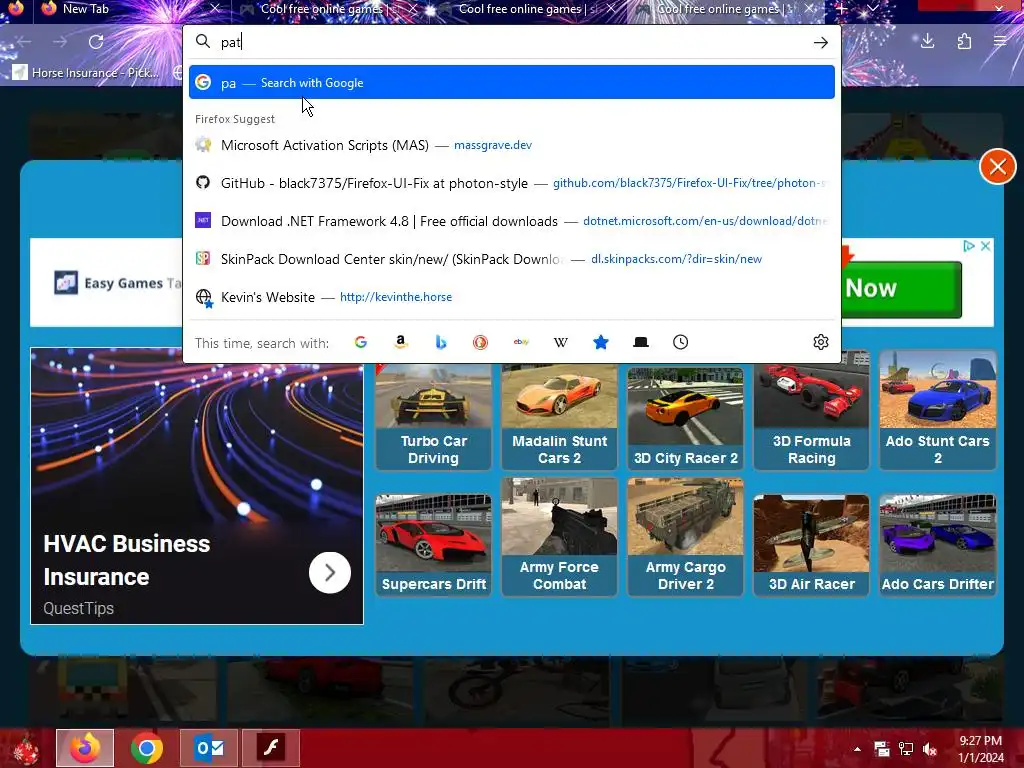Close the New Tab tab
This screenshot has width=1024, height=768.
(215, 8)
